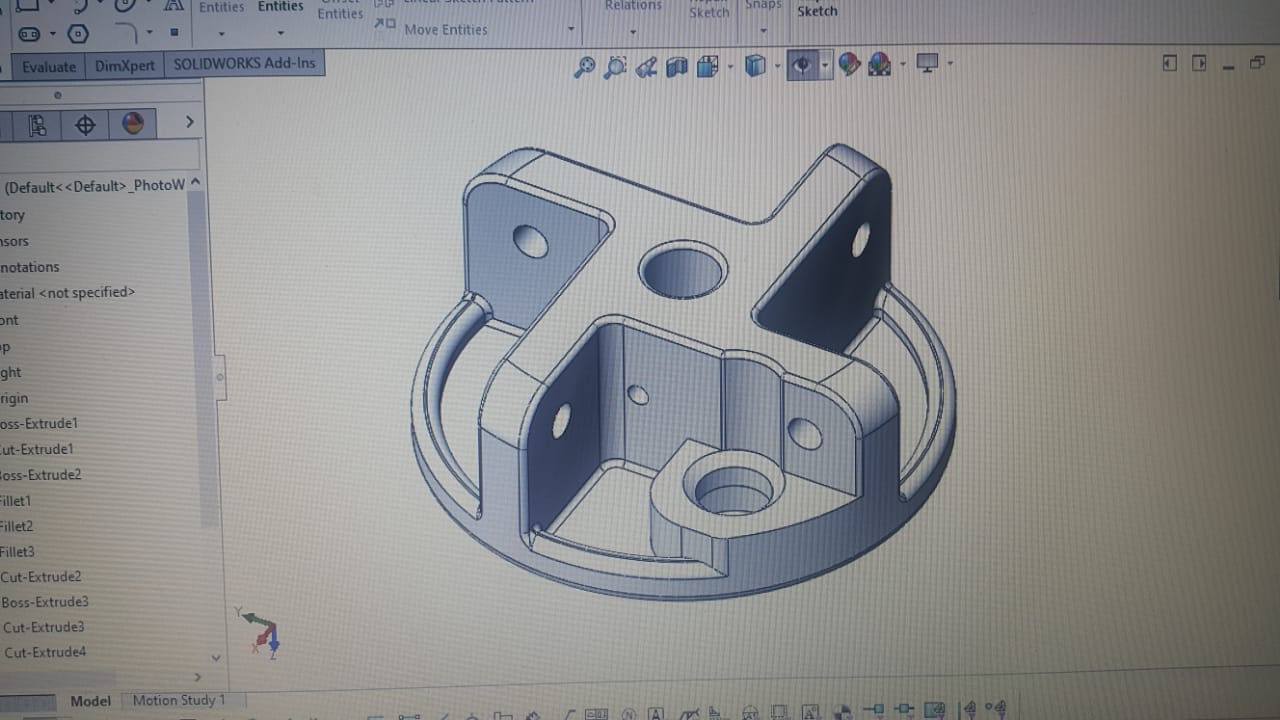This screenshot has width=1280, height=720.
Task: Click feature tree scroll down arrow
Action: [216, 657]
